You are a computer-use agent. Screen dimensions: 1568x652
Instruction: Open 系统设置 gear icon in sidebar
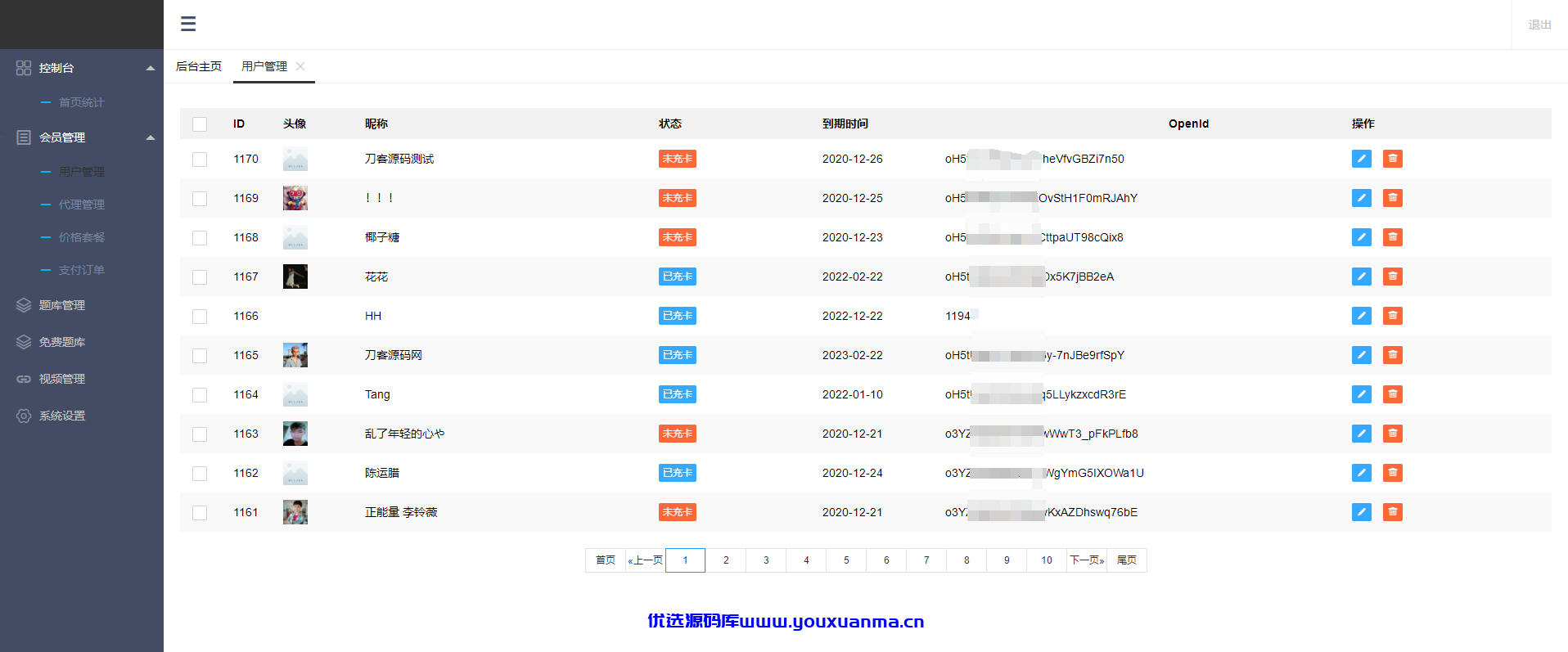tap(24, 416)
